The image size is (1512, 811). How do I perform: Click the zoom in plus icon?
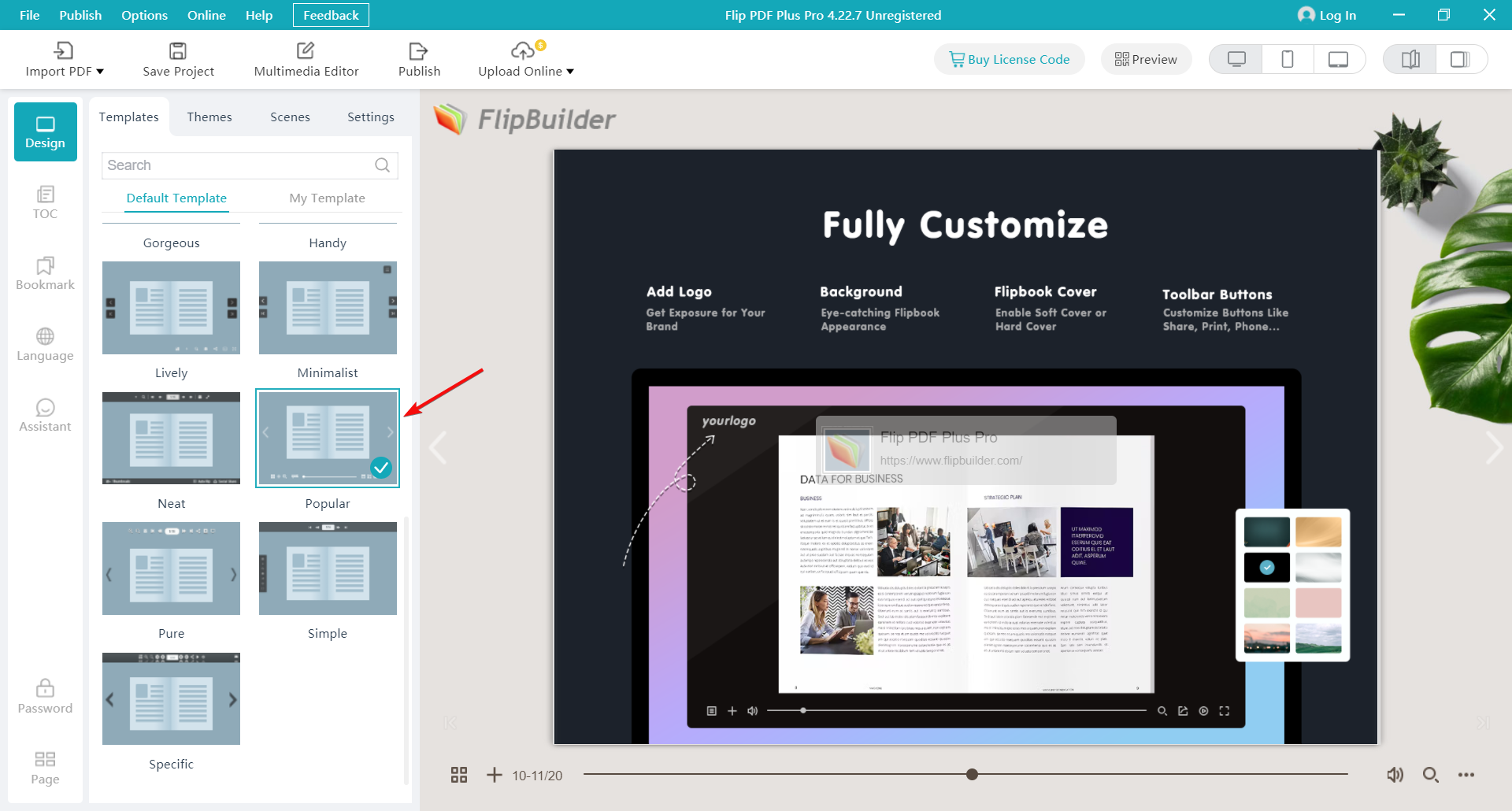[x=494, y=775]
